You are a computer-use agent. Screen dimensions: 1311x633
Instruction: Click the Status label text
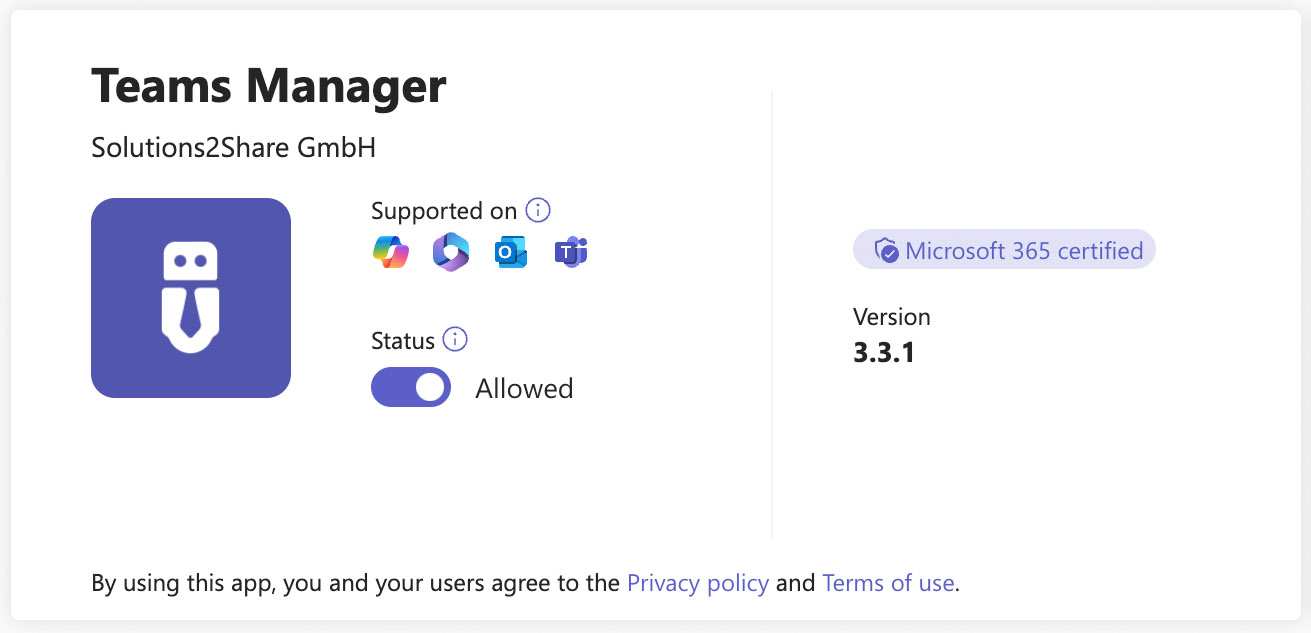403,341
